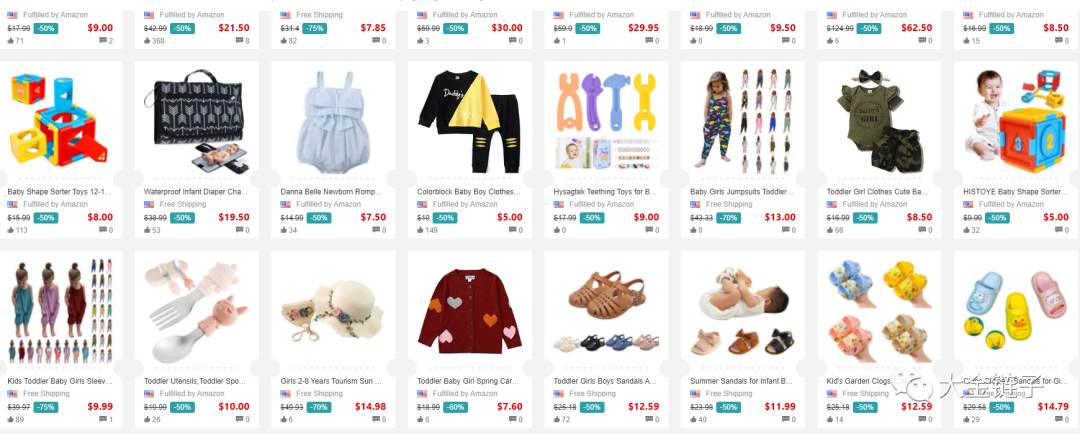1080x434 pixels.
Task: Click US flag icon on Toddler Utensils listing
Action: (x=149, y=394)
